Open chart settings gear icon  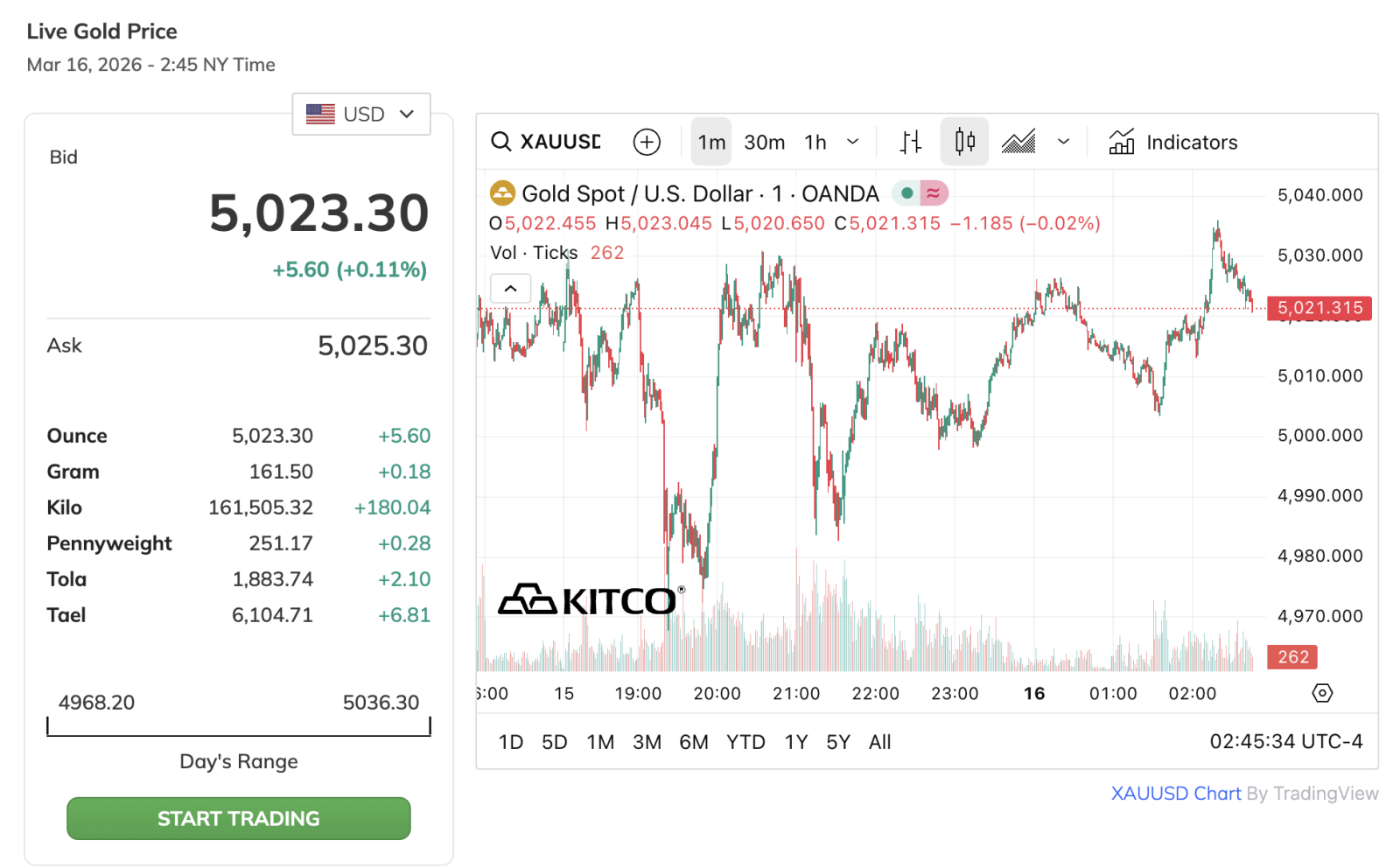pyautogui.click(x=1322, y=693)
